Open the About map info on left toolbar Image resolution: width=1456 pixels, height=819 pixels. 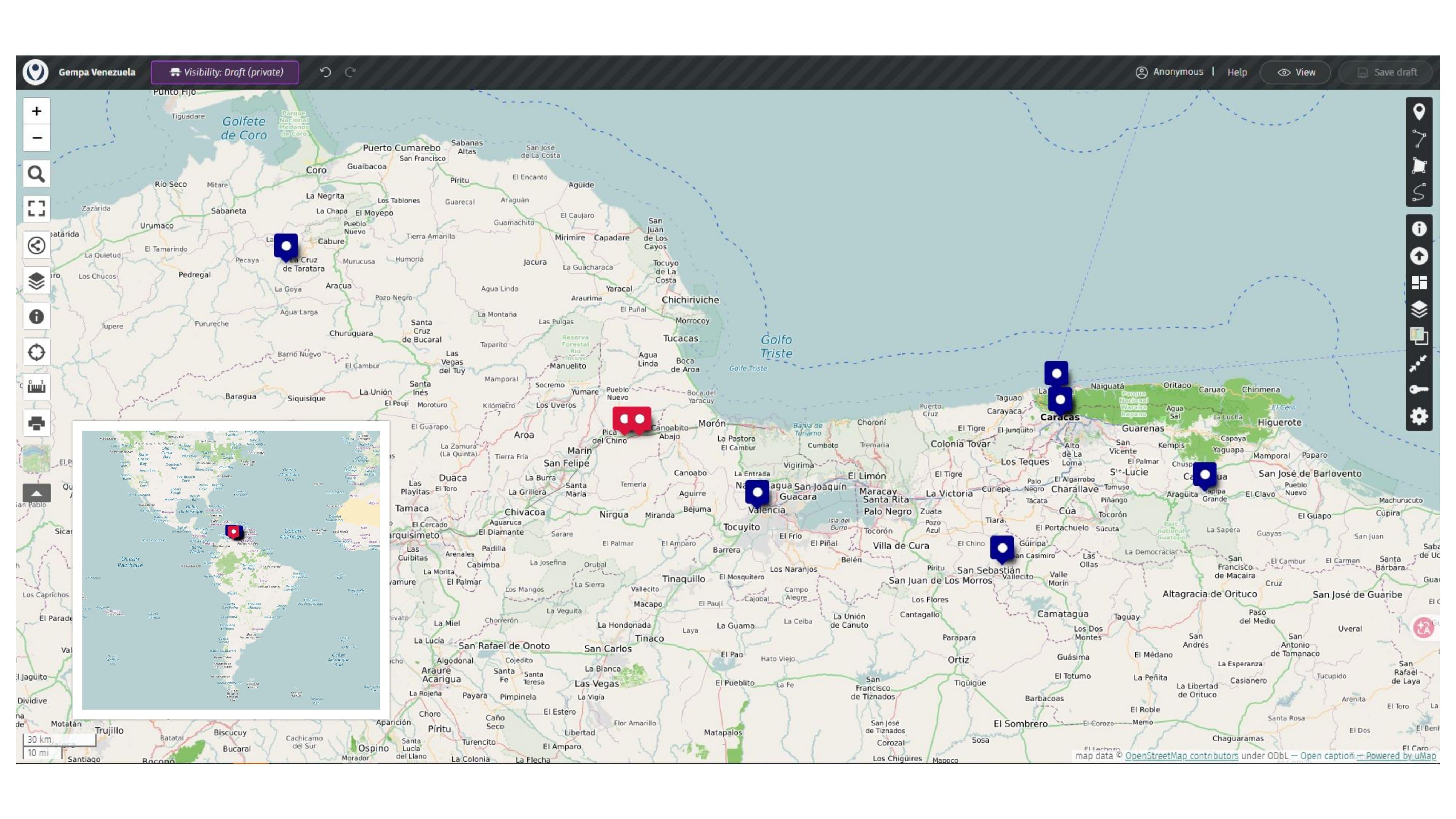[36, 317]
